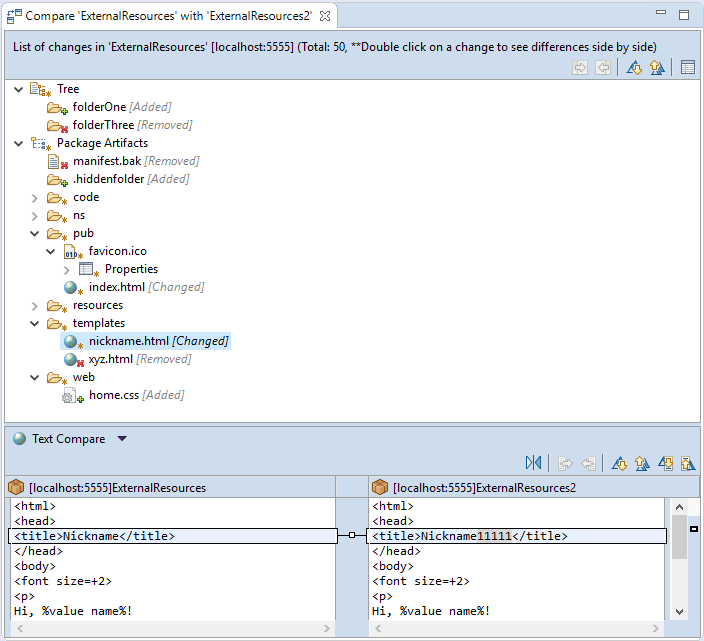Click Next Change icon in Text Compare toolbar
This screenshot has height=641, width=704.
click(665, 463)
